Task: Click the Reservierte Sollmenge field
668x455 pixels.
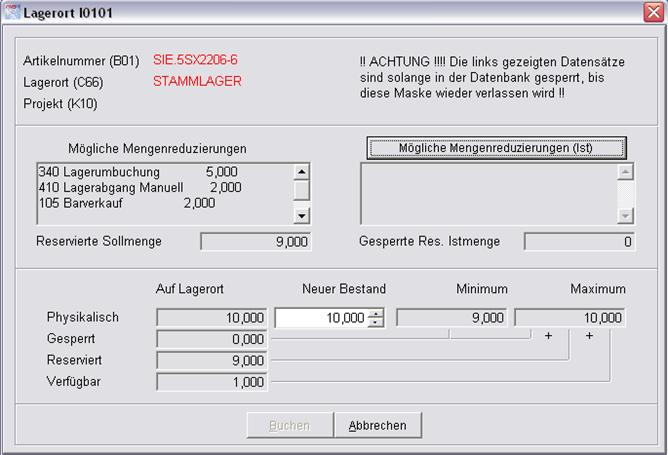Action: [256, 241]
